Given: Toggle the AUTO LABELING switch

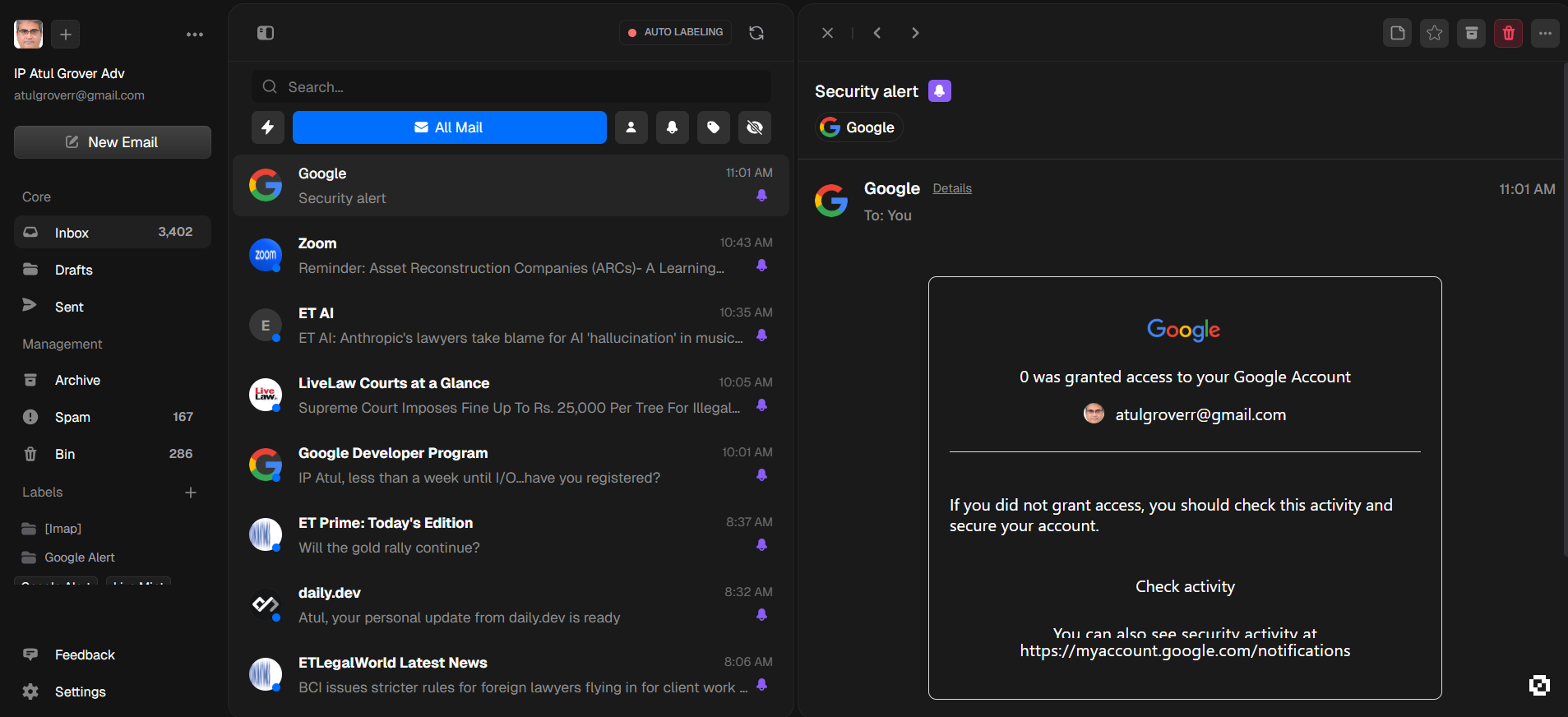Looking at the screenshot, I should pos(675,32).
